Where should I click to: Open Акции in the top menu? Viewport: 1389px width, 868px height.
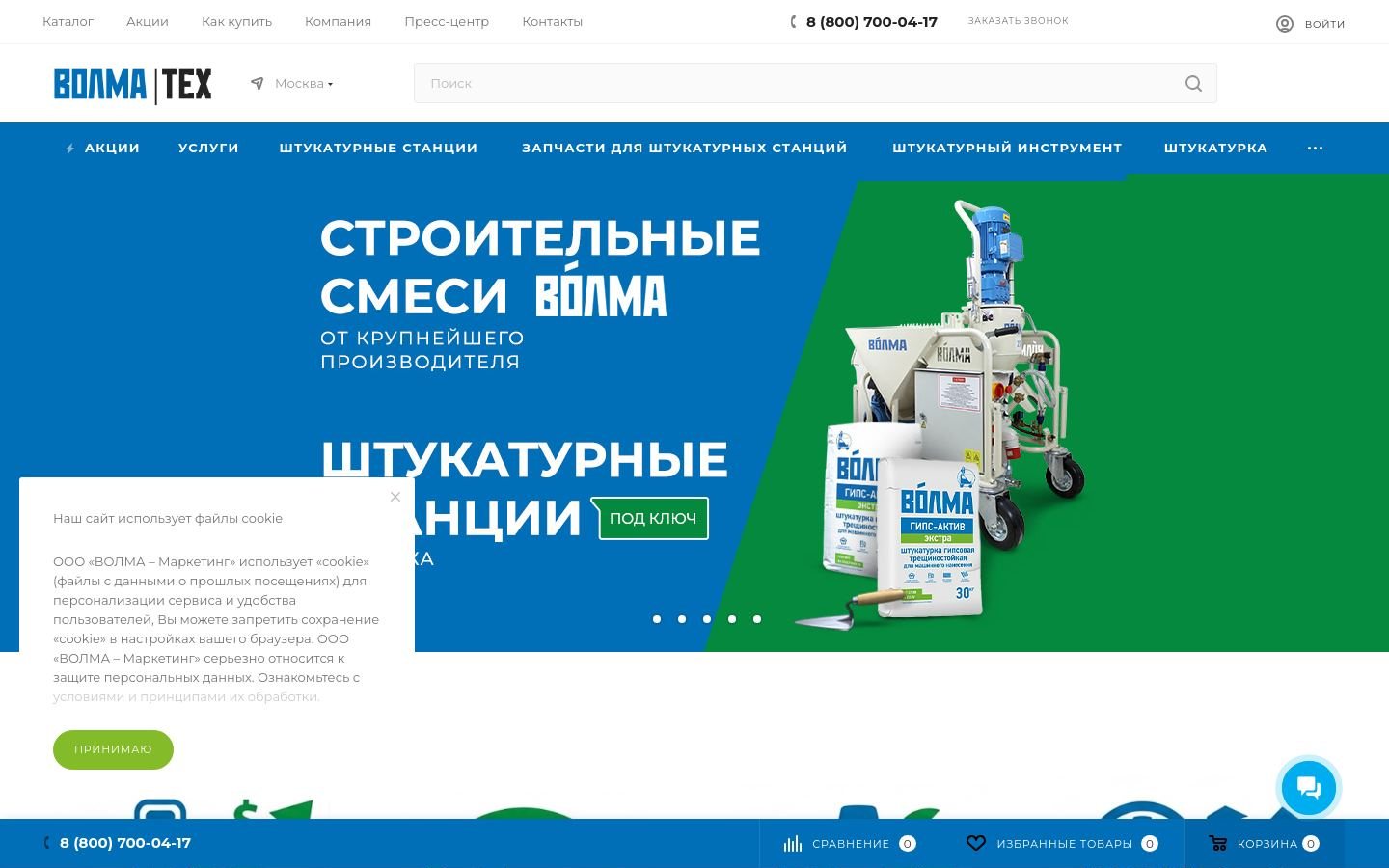[x=148, y=21]
